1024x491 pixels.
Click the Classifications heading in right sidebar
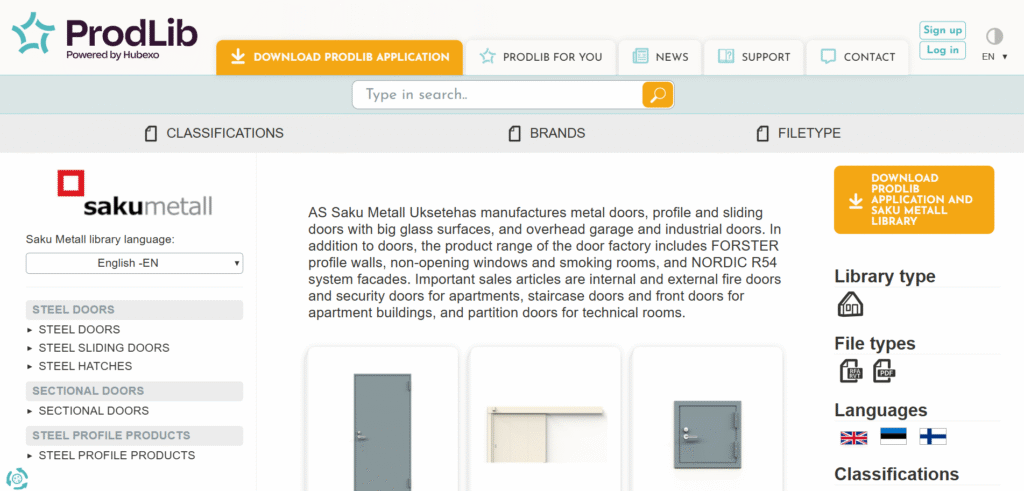coord(897,474)
